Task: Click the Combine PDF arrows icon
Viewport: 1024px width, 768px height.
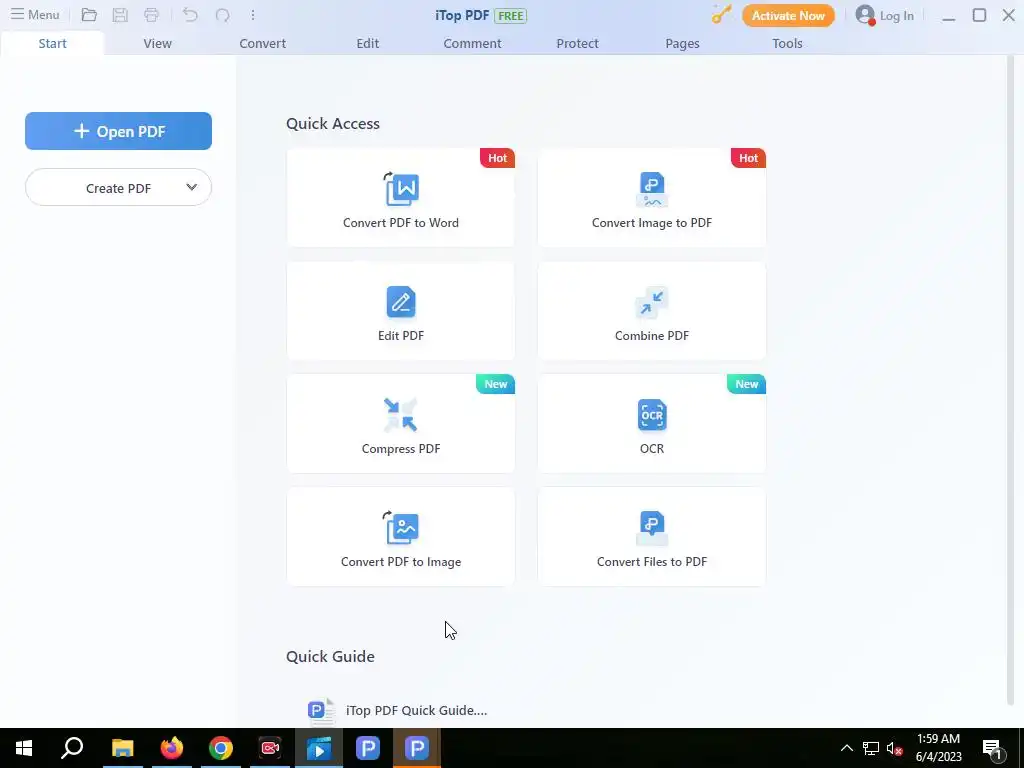Action: pos(652,302)
